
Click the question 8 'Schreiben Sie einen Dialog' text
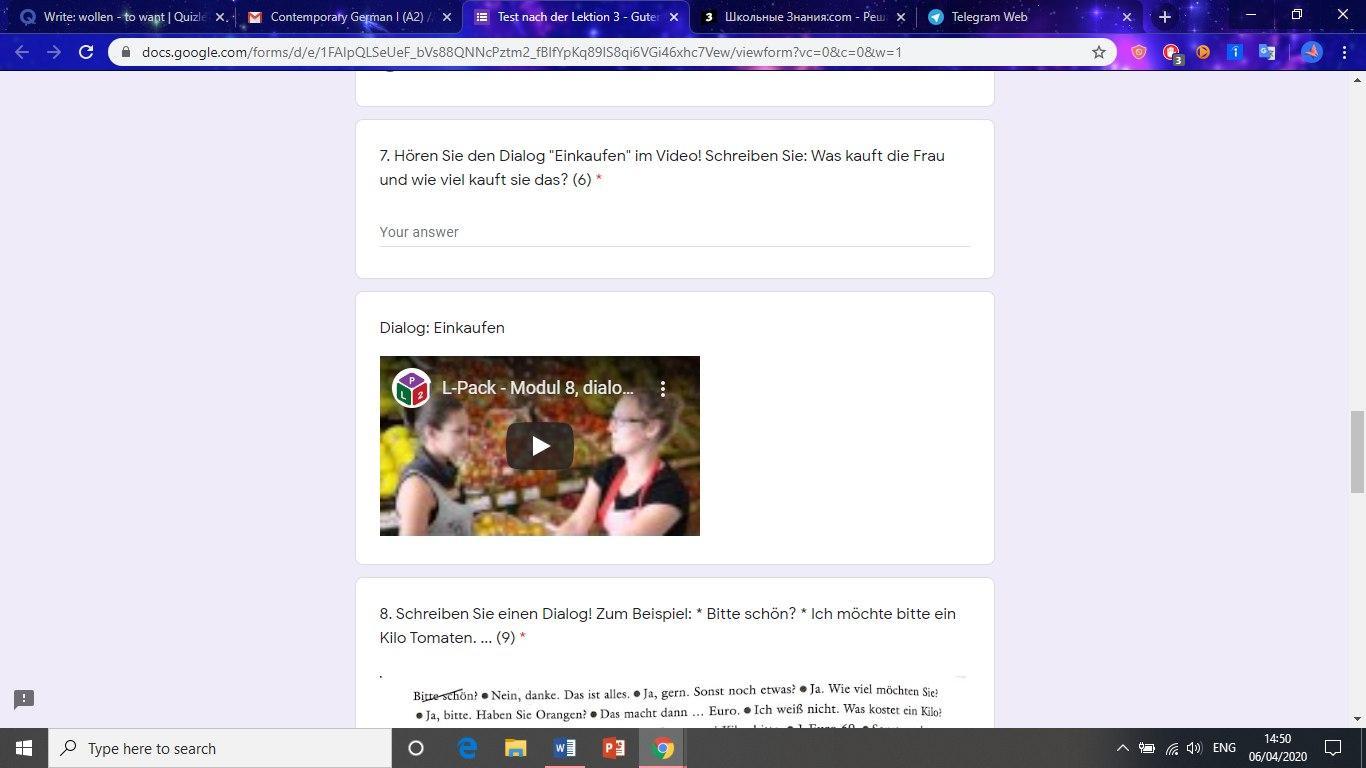tap(668, 626)
